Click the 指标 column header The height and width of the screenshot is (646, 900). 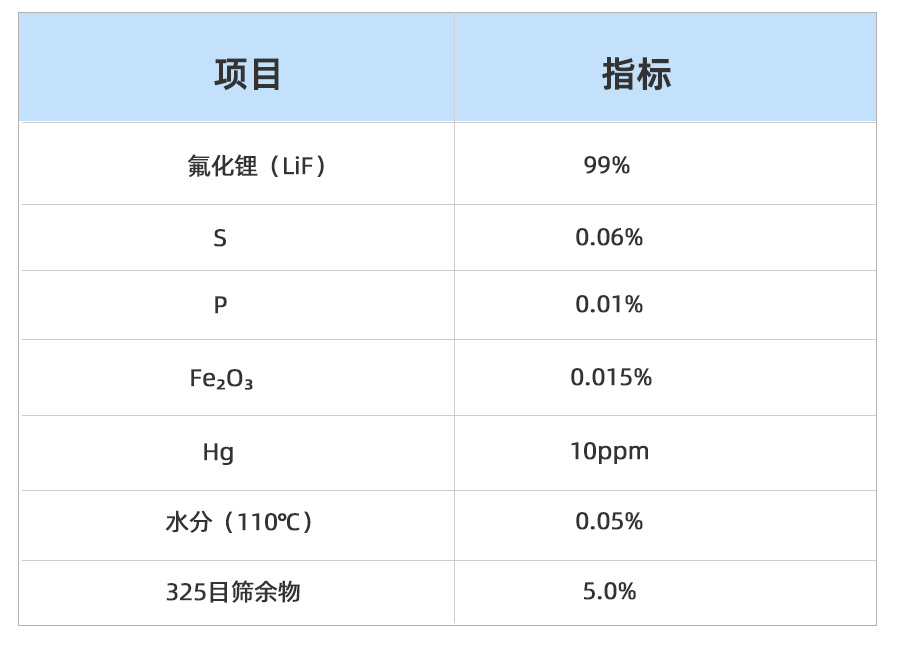pyautogui.click(x=637, y=75)
